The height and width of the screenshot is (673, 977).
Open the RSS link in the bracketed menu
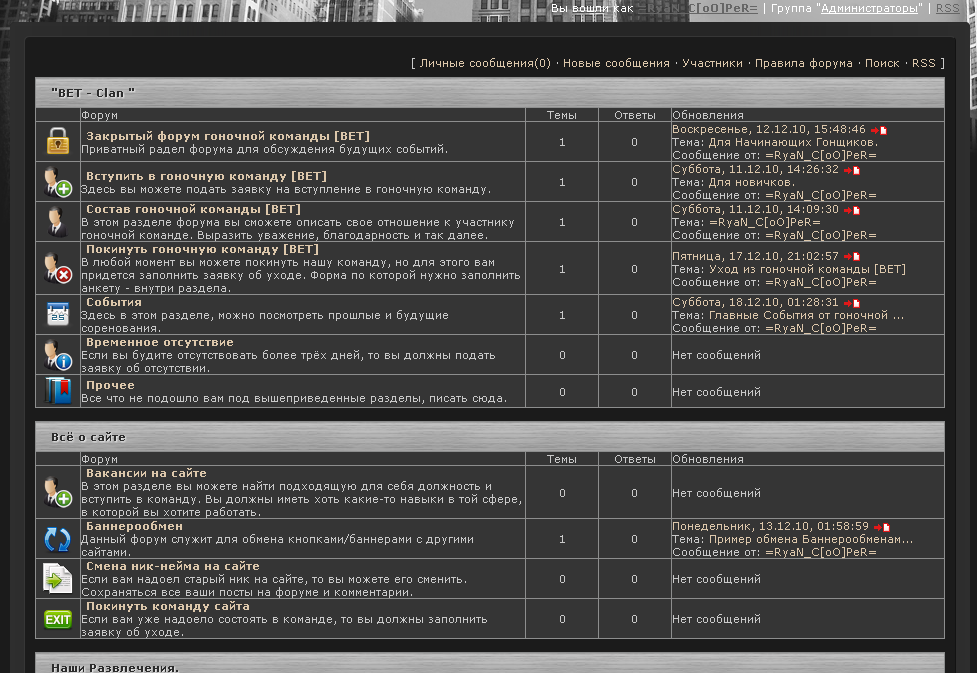tap(924, 63)
